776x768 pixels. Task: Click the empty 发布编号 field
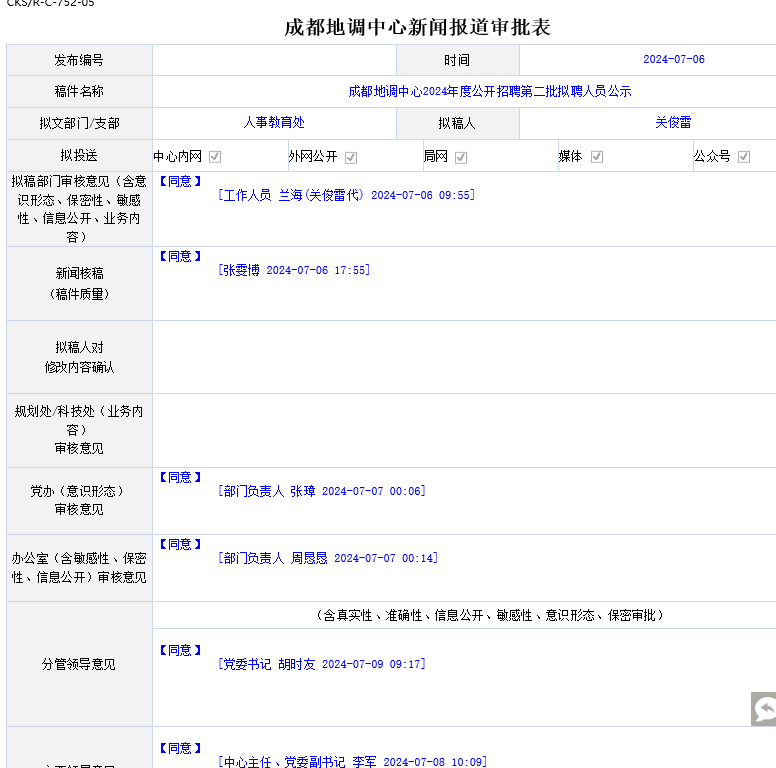click(274, 60)
